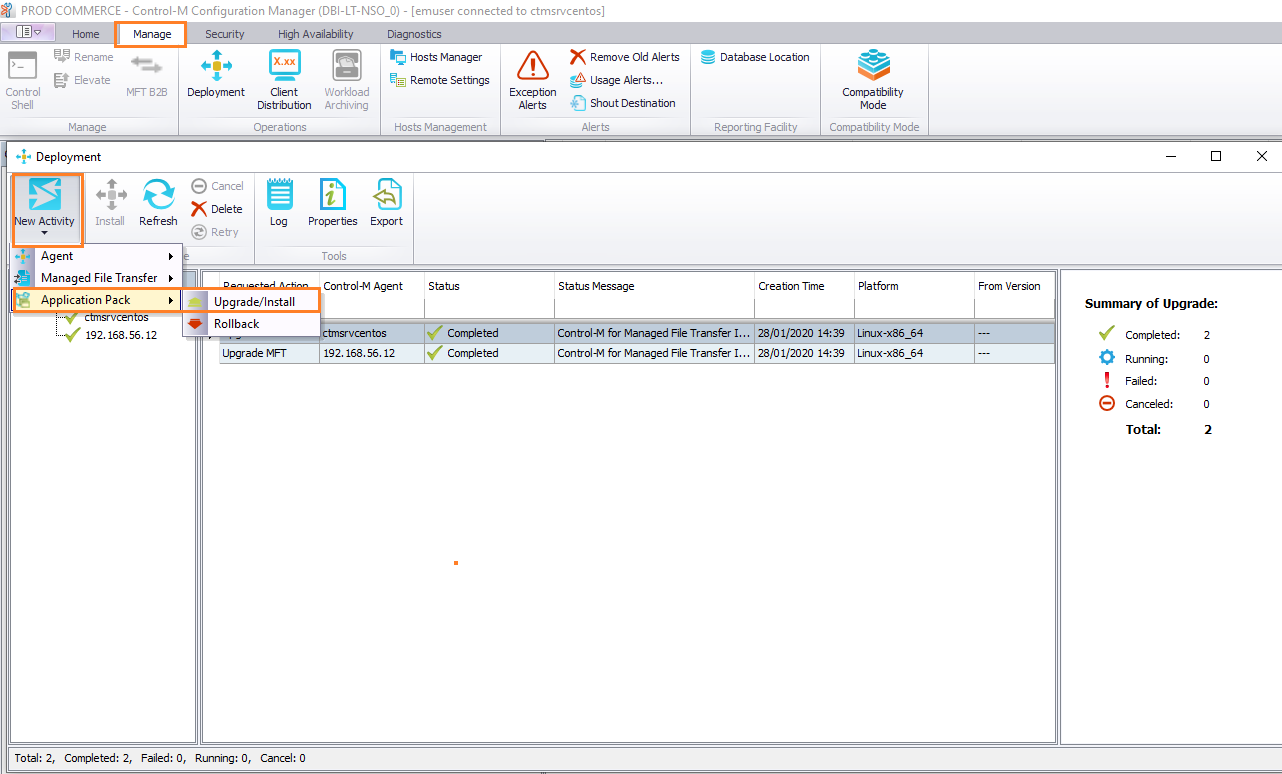1282x774 pixels.
Task: Sort by From Version column
Action: pyautogui.click(x=1014, y=286)
